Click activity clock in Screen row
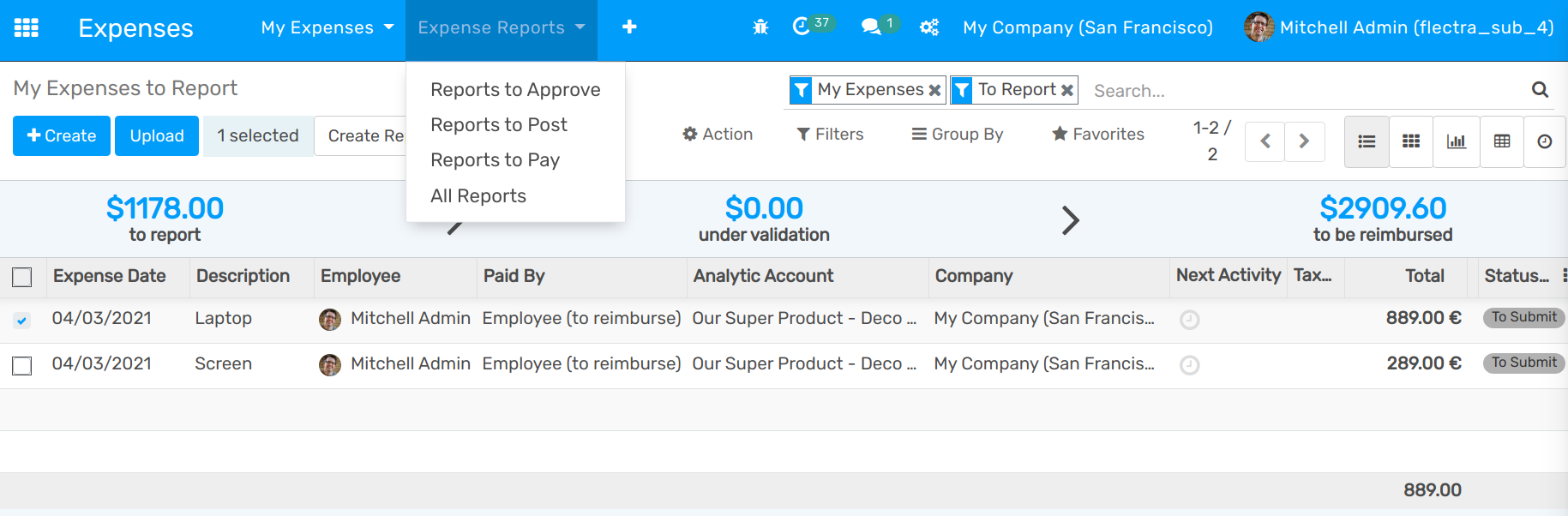This screenshot has height=516, width=1568. coord(1189,365)
